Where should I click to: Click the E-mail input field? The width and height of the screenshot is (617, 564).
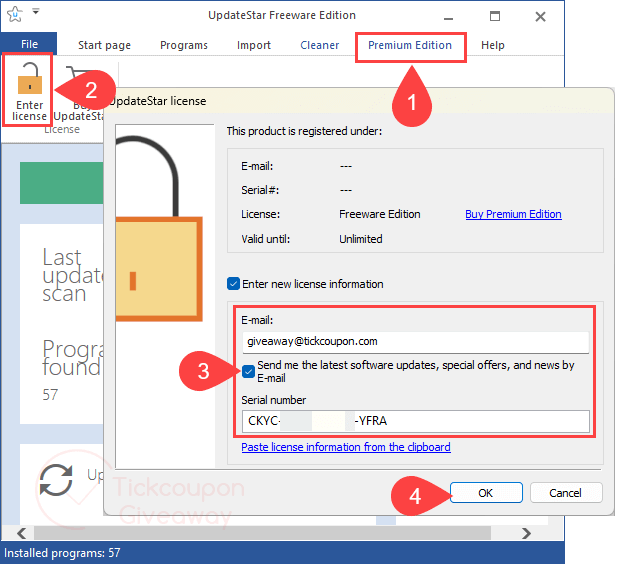(416, 342)
